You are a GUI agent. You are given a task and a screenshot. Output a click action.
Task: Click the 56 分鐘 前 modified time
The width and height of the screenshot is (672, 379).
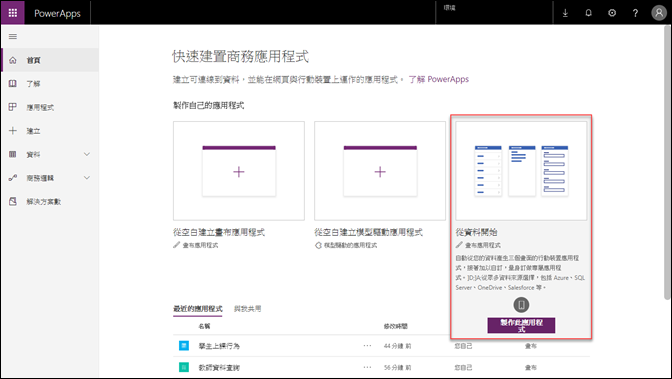pos(397,368)
